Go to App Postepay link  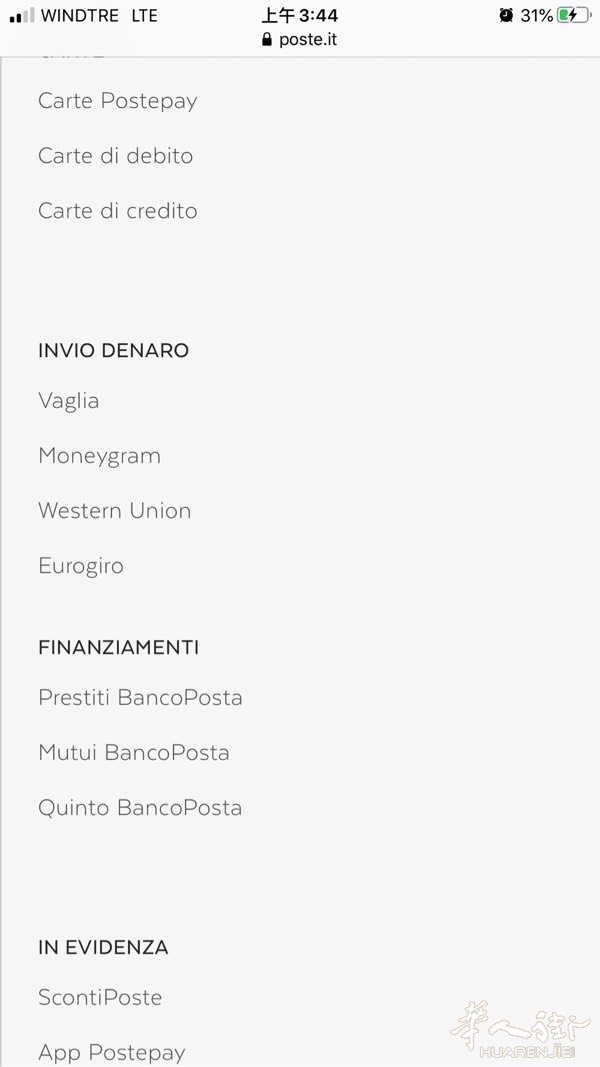click(111, 1052)
